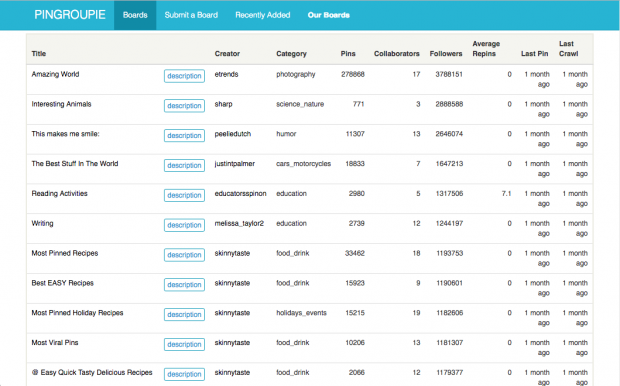Open This makes me smile title
The image size is (620, 386).
click(x=65, y=134)
